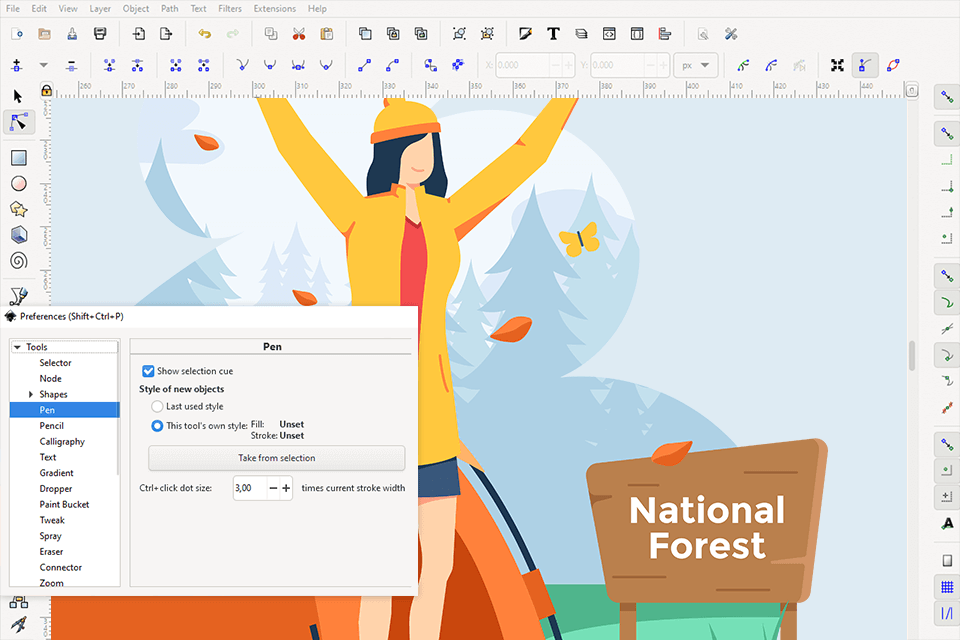Open the Fill and Stroke dialog icon
Image resolution: width=960 pixels, height=640 pixels.
pyautogui.click(x=525, y=34)
